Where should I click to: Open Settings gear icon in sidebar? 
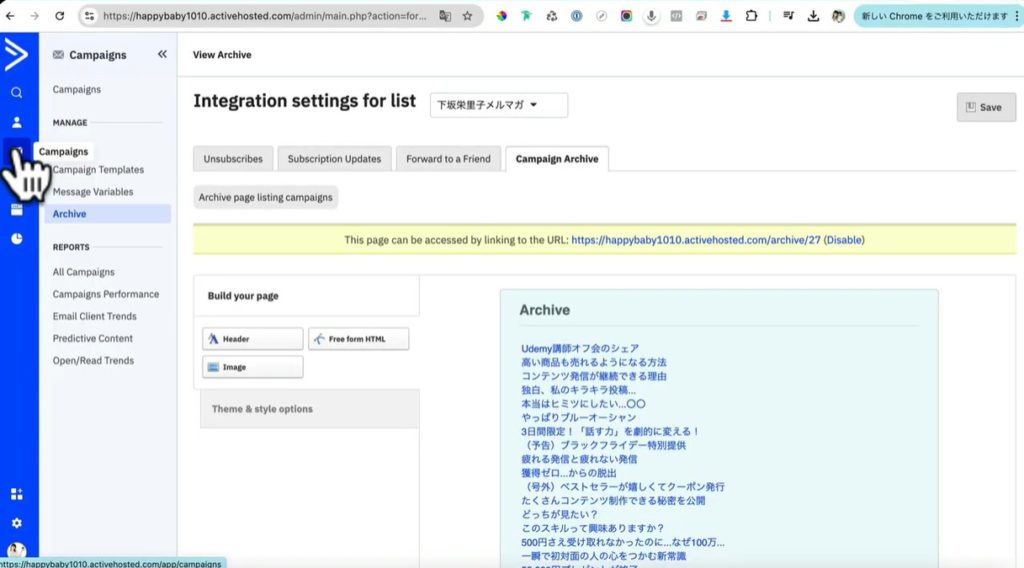(x=16, y=523)
